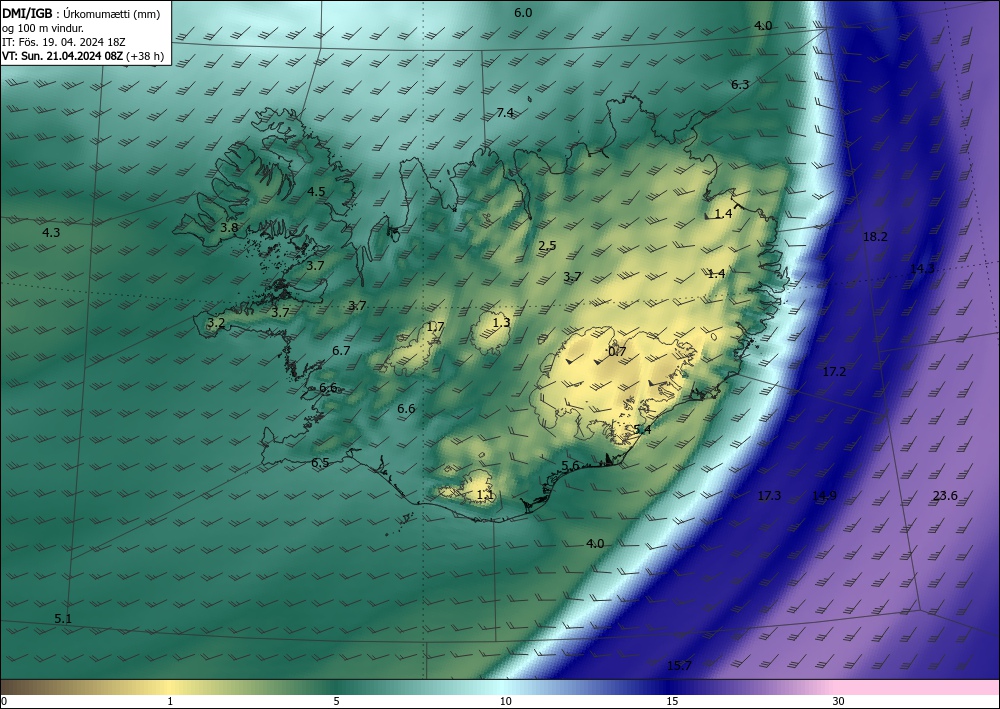Click the 5.6 value on the map

point(570,466)
